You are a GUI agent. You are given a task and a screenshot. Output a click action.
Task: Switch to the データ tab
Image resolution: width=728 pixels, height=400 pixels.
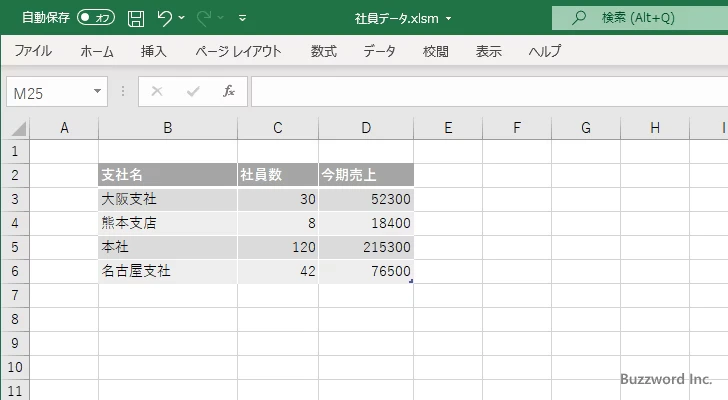point(379,51)
